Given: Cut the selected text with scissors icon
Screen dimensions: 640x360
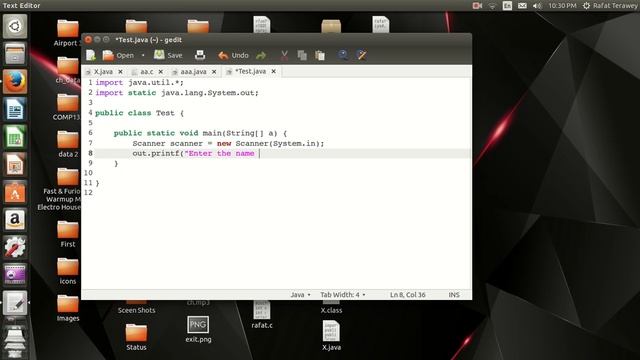Looking at the screenshot, I should (284, 55).
